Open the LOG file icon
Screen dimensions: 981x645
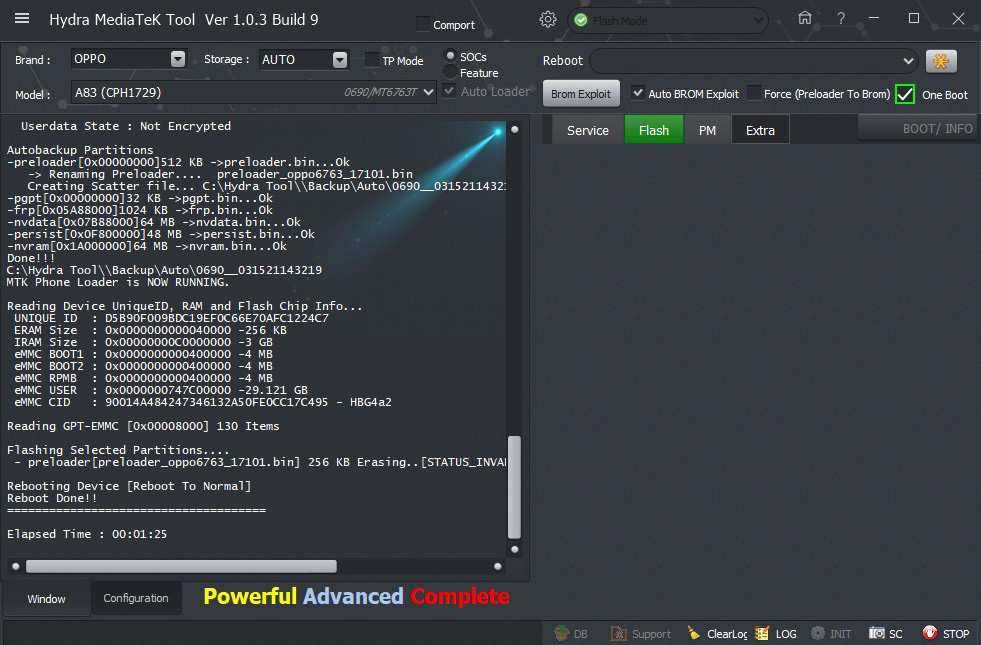[776, 633]
